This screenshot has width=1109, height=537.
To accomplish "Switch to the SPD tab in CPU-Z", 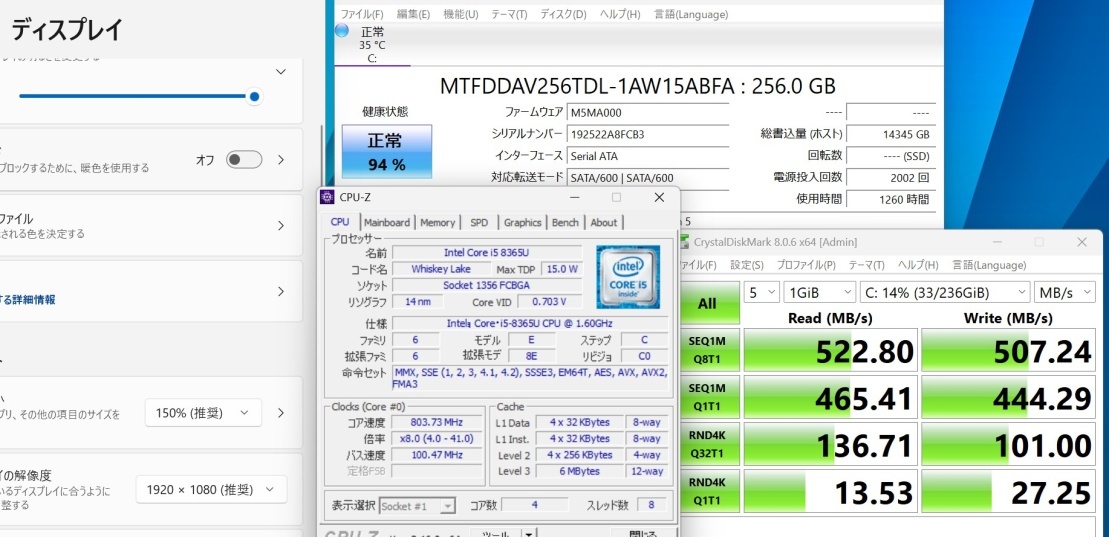I will (x=479, y=222).
